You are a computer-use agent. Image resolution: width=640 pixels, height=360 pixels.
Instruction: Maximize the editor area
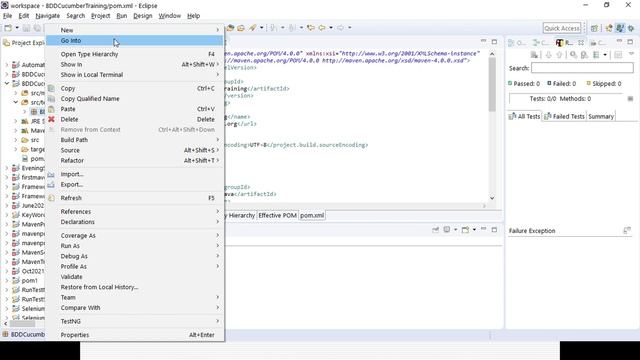494,42
